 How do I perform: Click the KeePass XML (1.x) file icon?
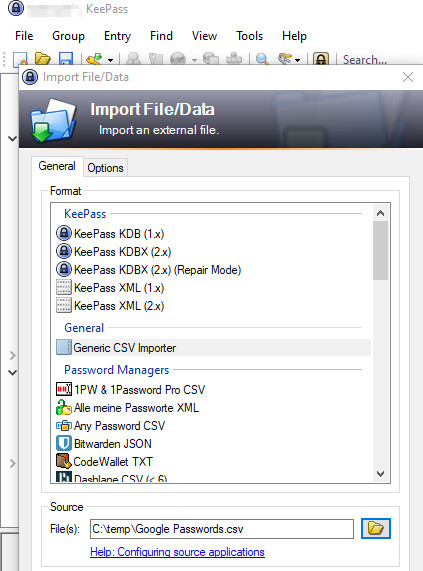coord(64,287)
